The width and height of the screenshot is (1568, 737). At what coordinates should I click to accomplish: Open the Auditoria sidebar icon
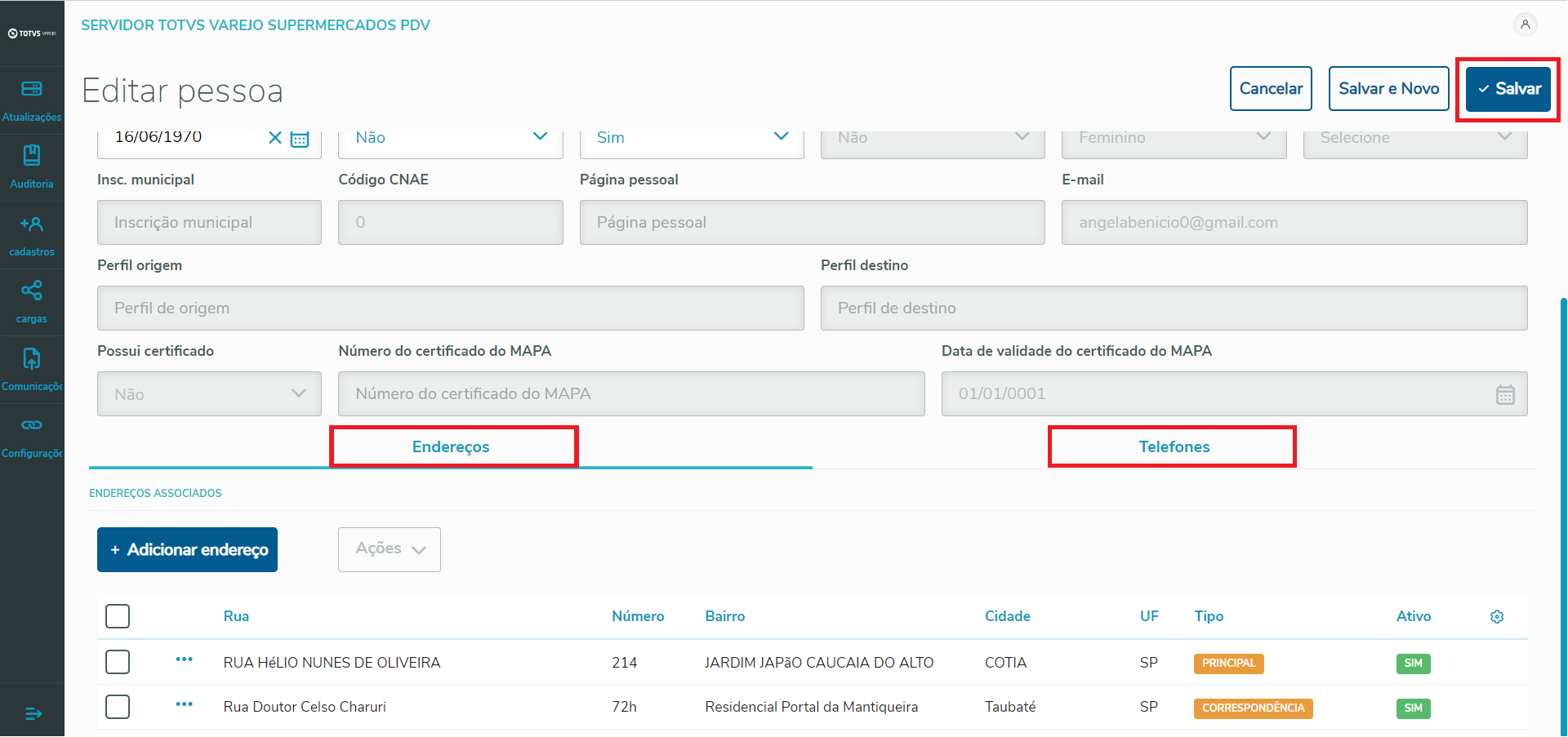point(32,166)
